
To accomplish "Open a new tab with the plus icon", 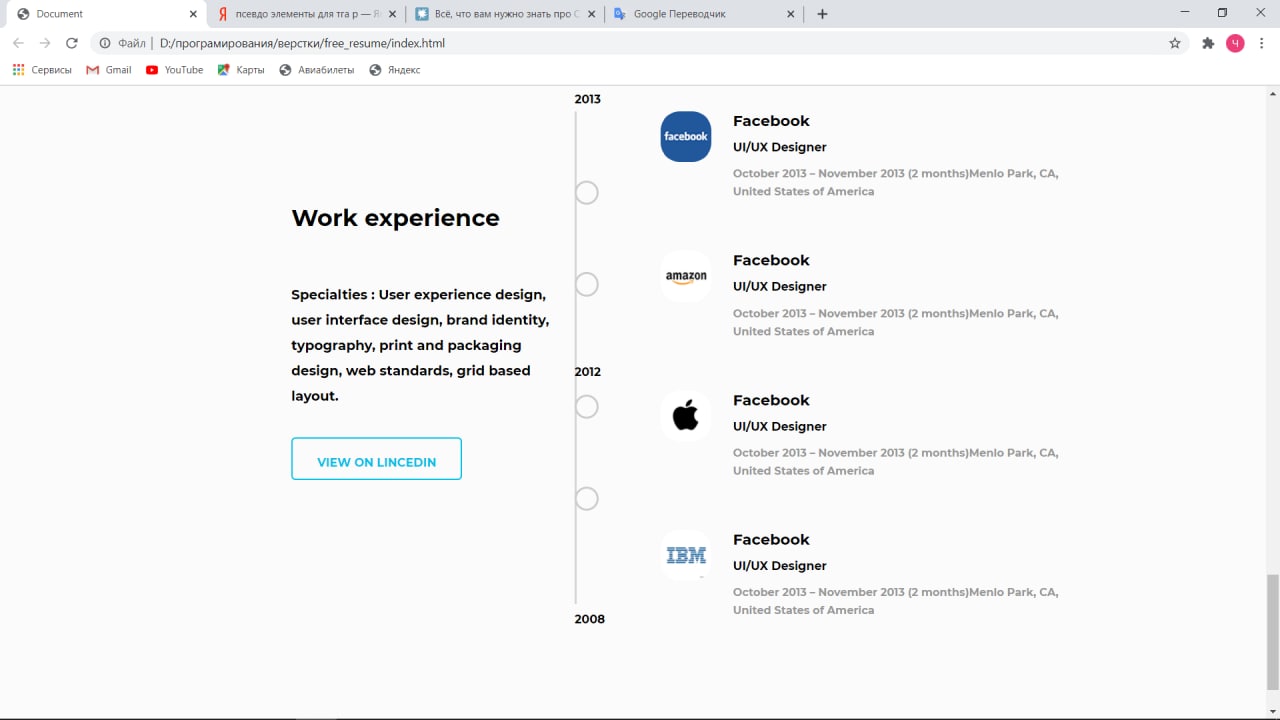I will click(x=822, y=14).
